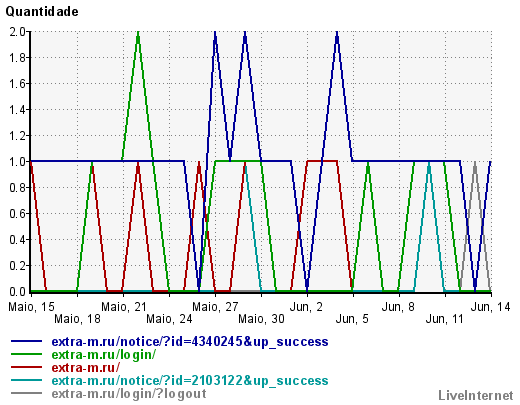The width and height of the screenshot is (520, 405).
Task: Click the Maio, 15 date label
Action: 31,307
